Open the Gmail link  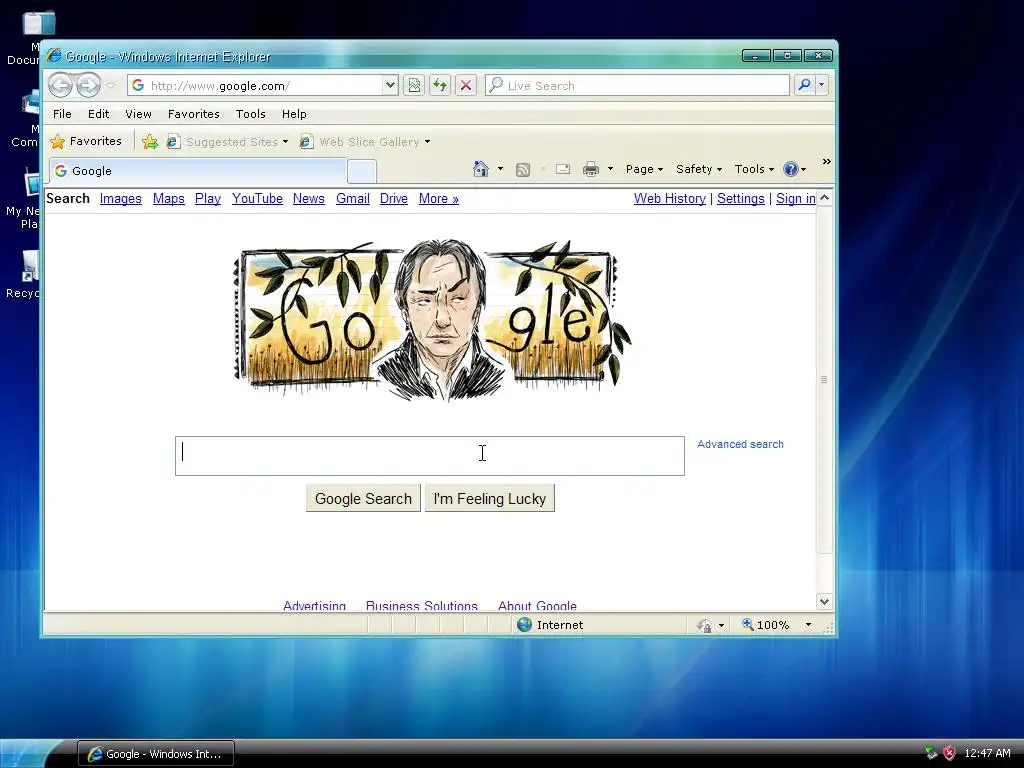(353, 199)
